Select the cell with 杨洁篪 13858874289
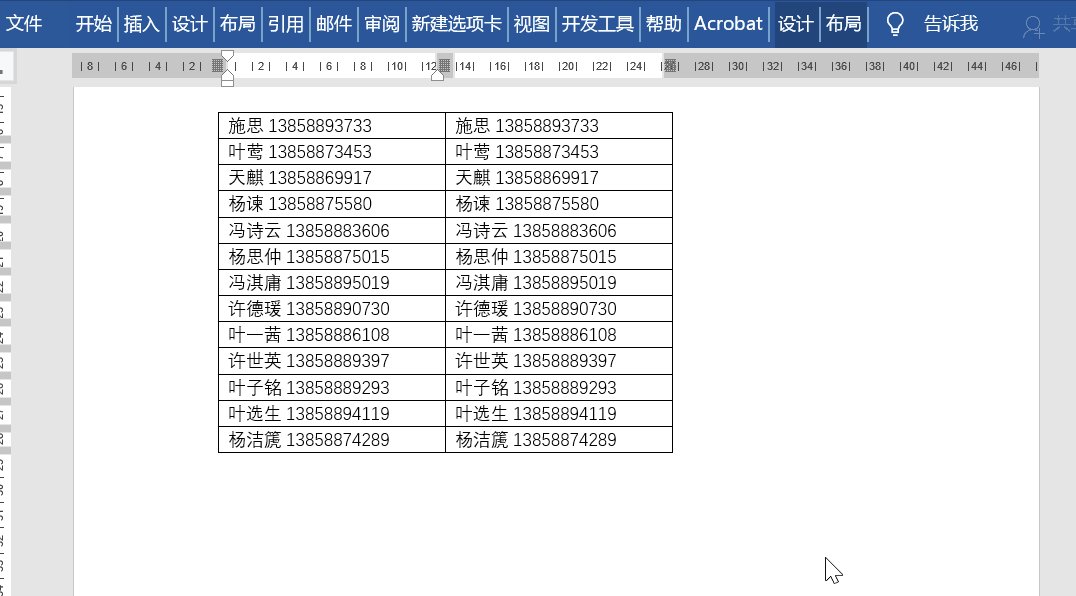The height and width of the screenshot is (596, 1076). coord(330,439)
